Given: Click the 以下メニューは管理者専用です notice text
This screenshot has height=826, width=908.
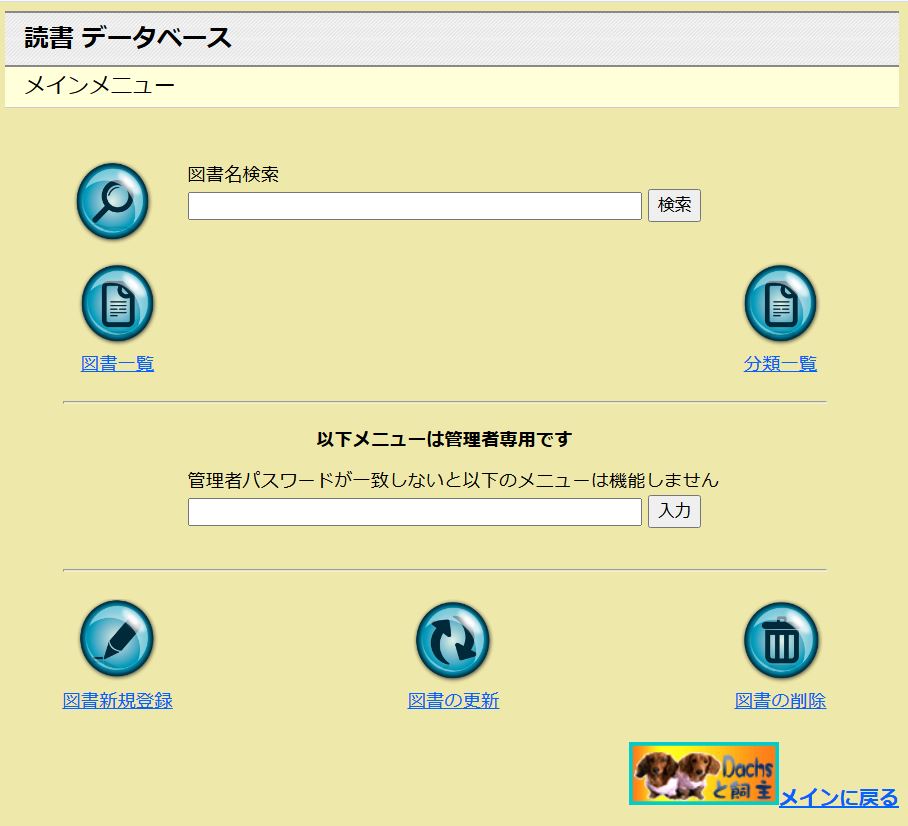Looking at the screenshot, I should 444,439.
